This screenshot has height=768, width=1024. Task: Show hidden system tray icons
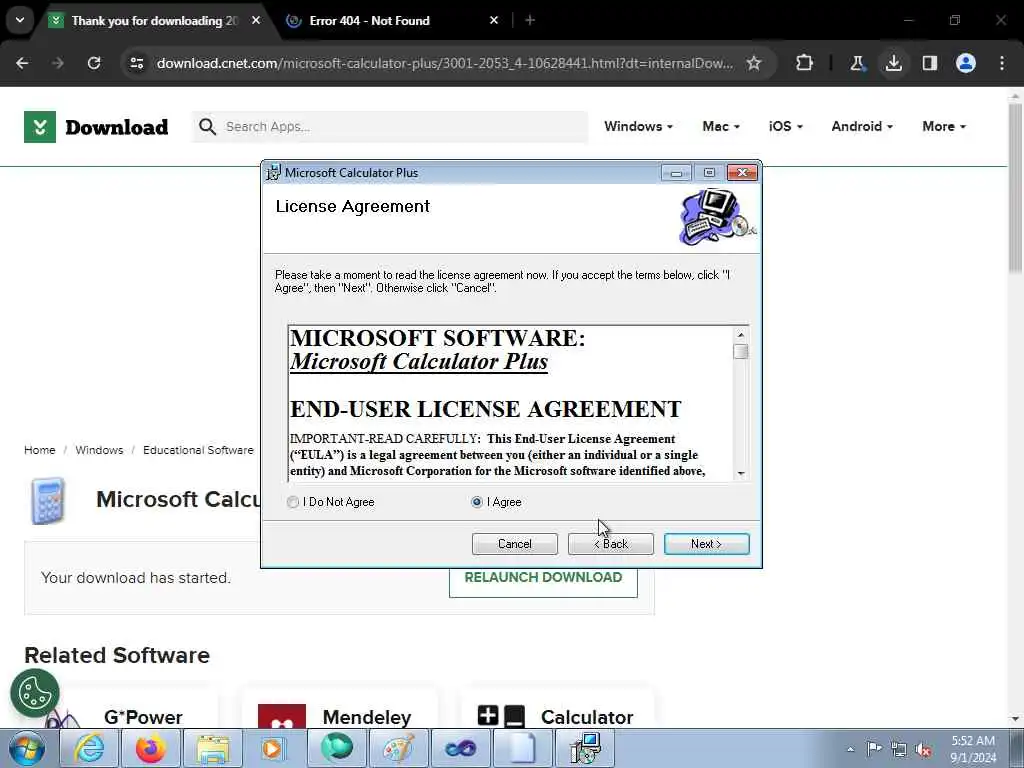[x=850, y=749]
